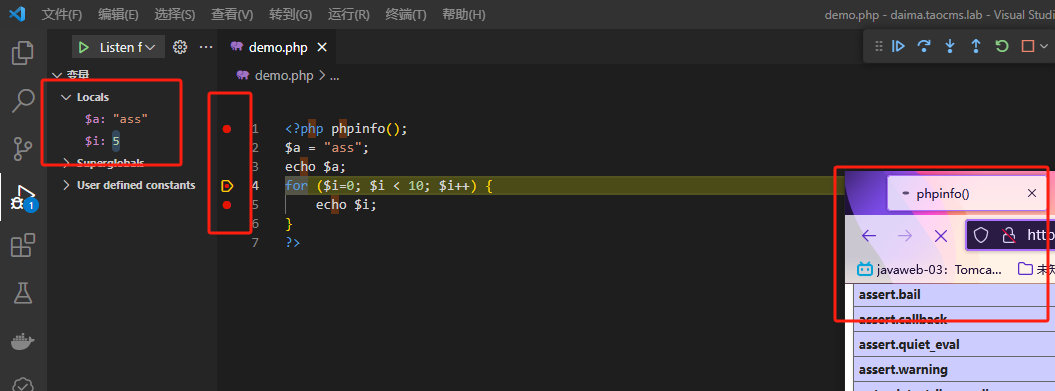Open launch.json with the gear icon
The height and width of the screenshot is (391, 1055).
click(x=180, y=47)
